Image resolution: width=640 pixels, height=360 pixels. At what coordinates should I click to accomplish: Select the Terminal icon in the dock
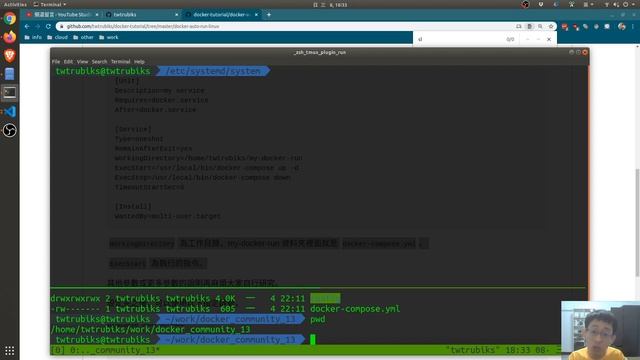[x=9, y=93]
